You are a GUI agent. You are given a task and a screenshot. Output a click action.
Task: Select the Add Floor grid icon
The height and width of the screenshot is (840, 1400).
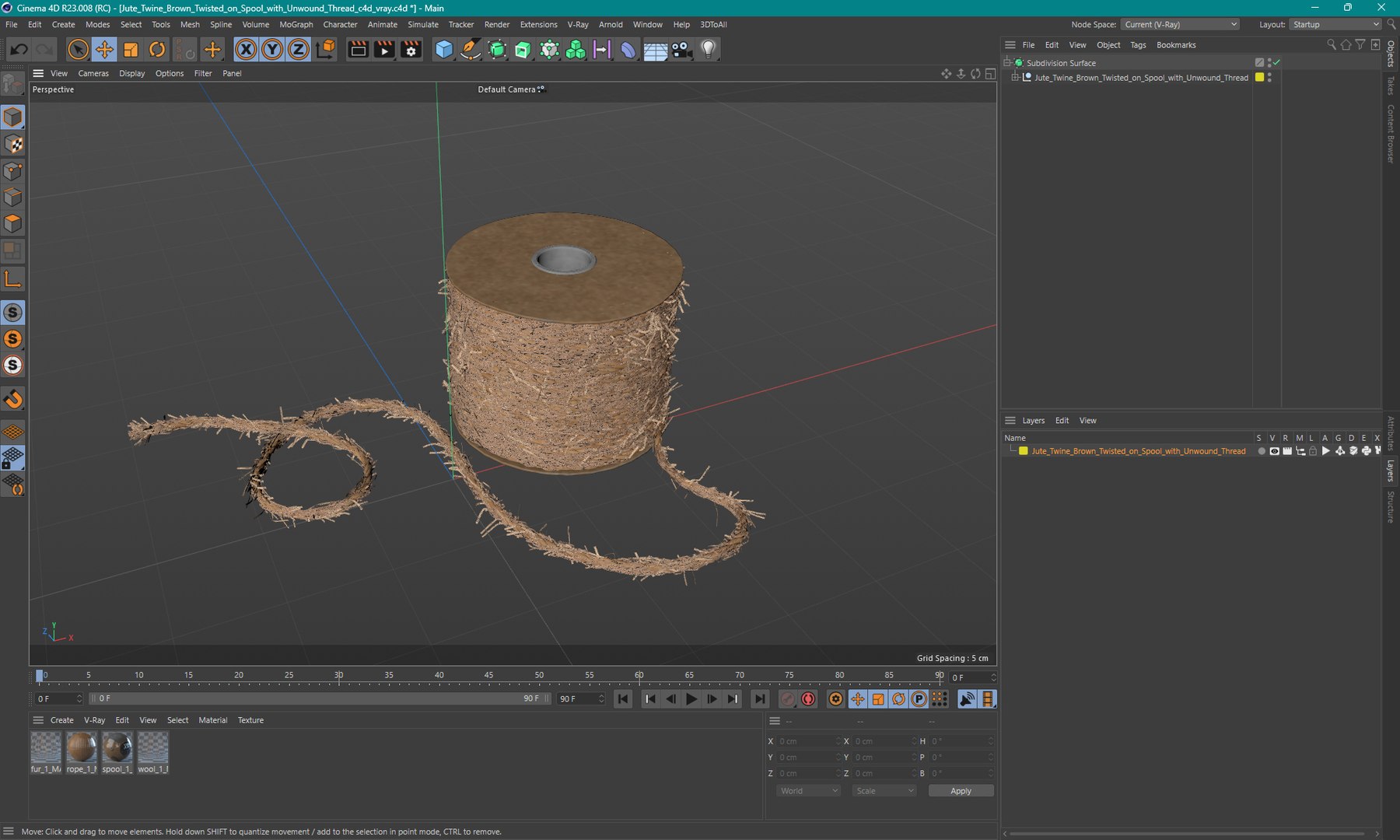click(655, 50)
